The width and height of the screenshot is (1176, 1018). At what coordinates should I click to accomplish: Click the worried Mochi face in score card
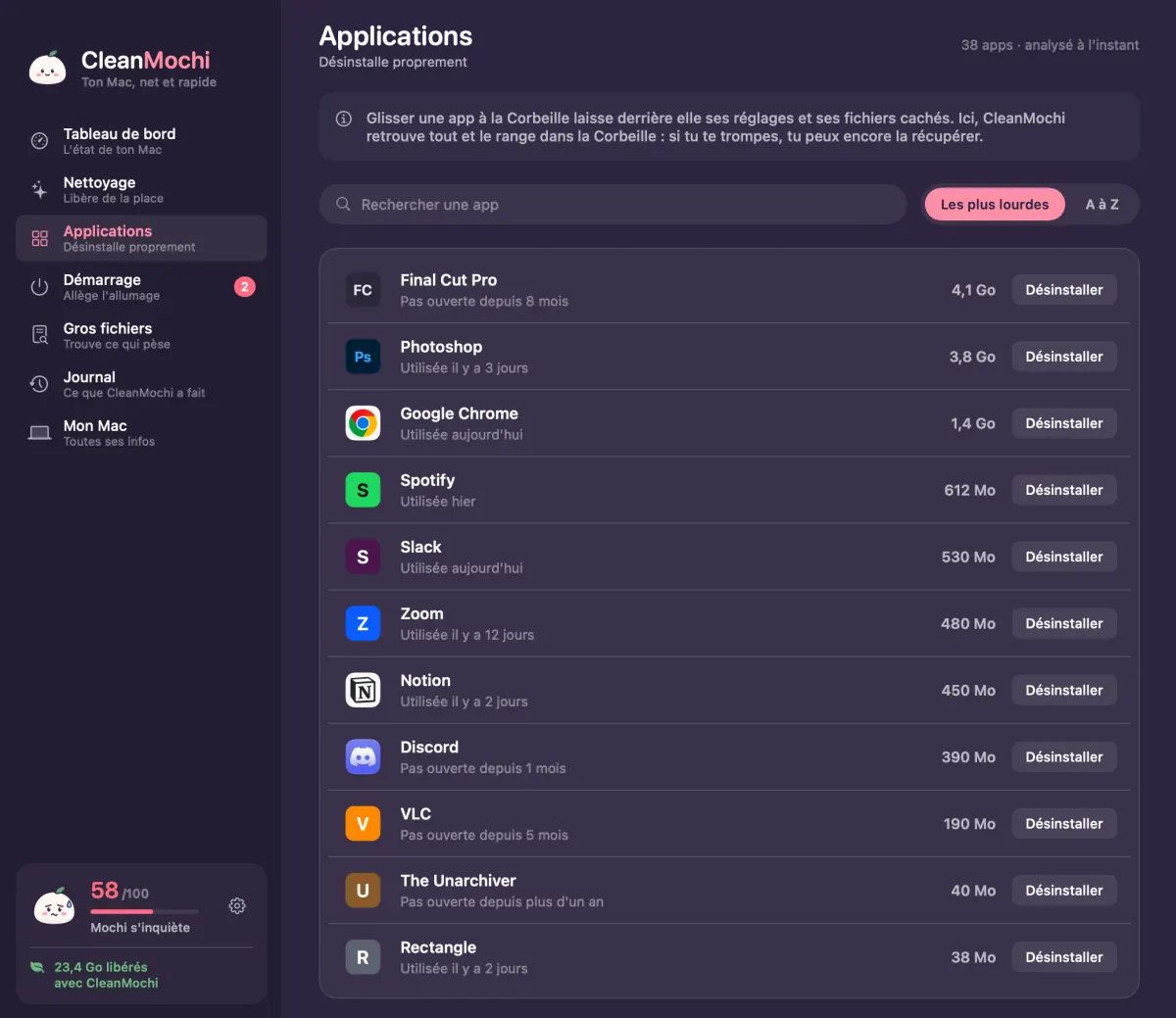(55, 906)
